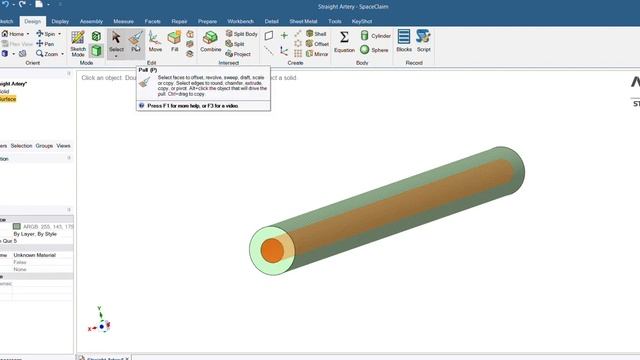Activate the Pan tool
640x360 pixels.
(45, 44)
